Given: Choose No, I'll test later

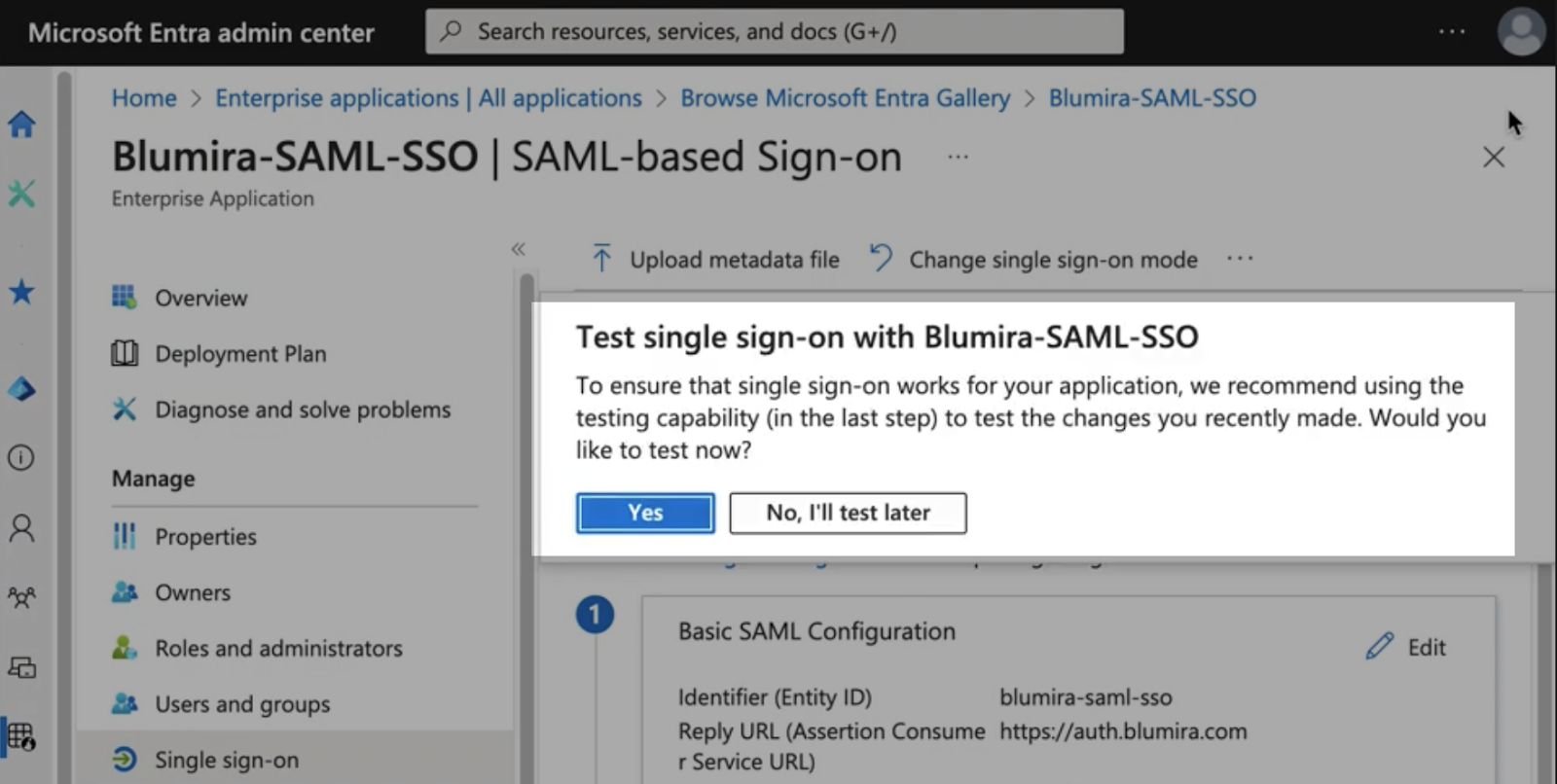Looking at the screenshot, I should click(848, 513).
